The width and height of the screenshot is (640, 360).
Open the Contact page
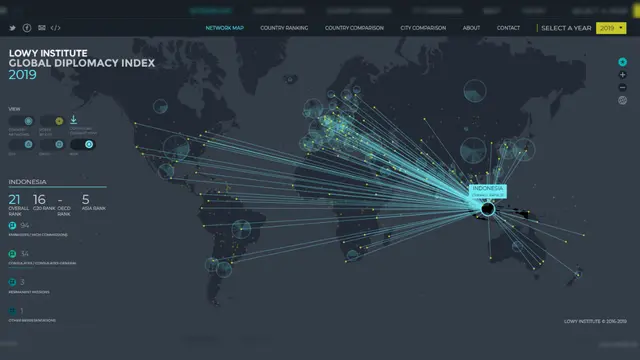508,28
